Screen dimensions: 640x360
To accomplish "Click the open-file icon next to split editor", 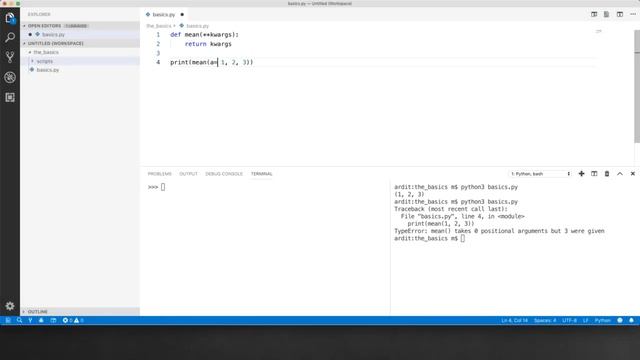I will 607,14.
